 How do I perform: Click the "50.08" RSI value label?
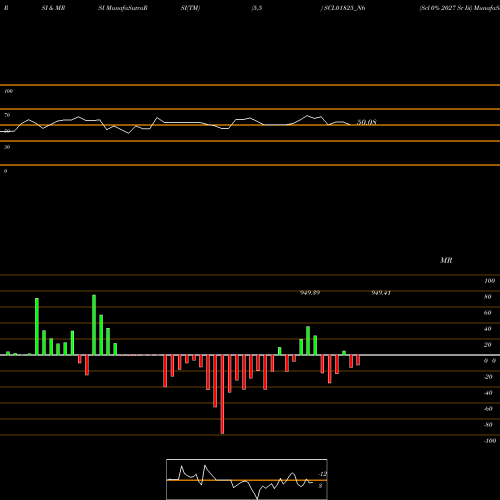367,122
